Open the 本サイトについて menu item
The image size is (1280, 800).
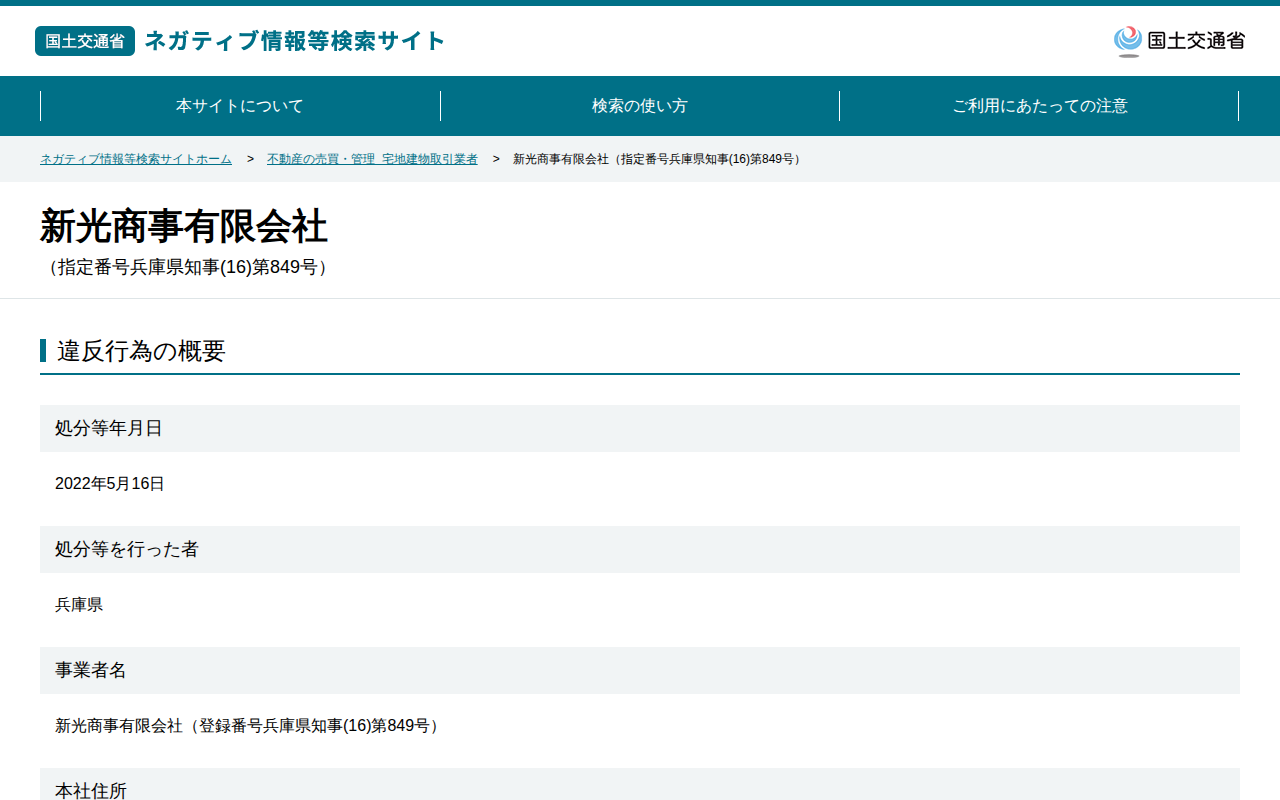[x=240, y=106]
